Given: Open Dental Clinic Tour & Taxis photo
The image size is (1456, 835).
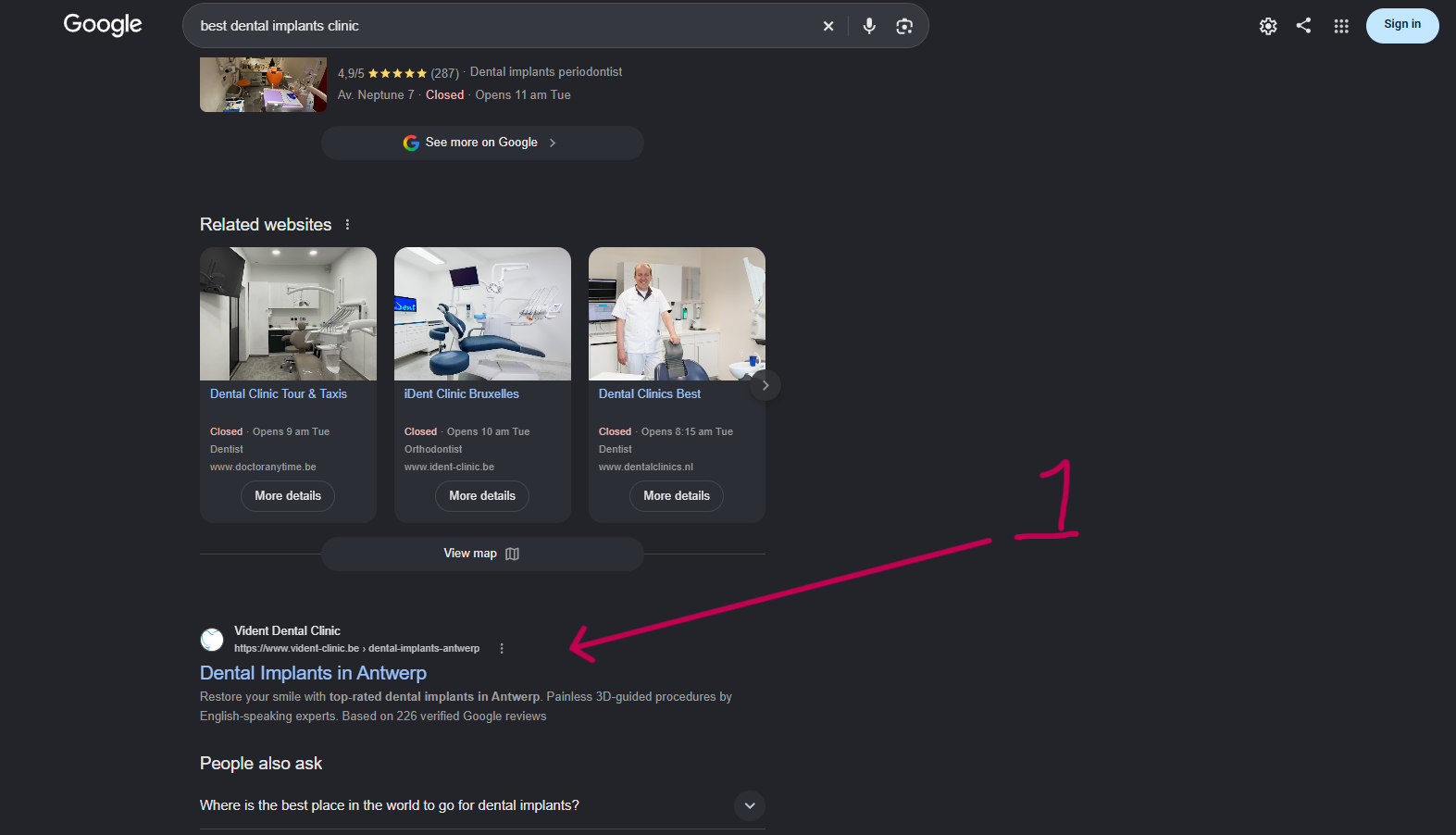Looking at the screenshot, I should tap(288, 314).
